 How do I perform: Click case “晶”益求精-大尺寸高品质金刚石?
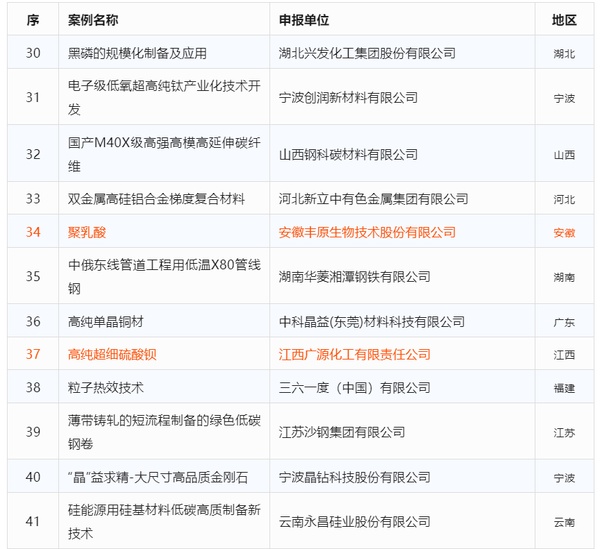(158, 477)
